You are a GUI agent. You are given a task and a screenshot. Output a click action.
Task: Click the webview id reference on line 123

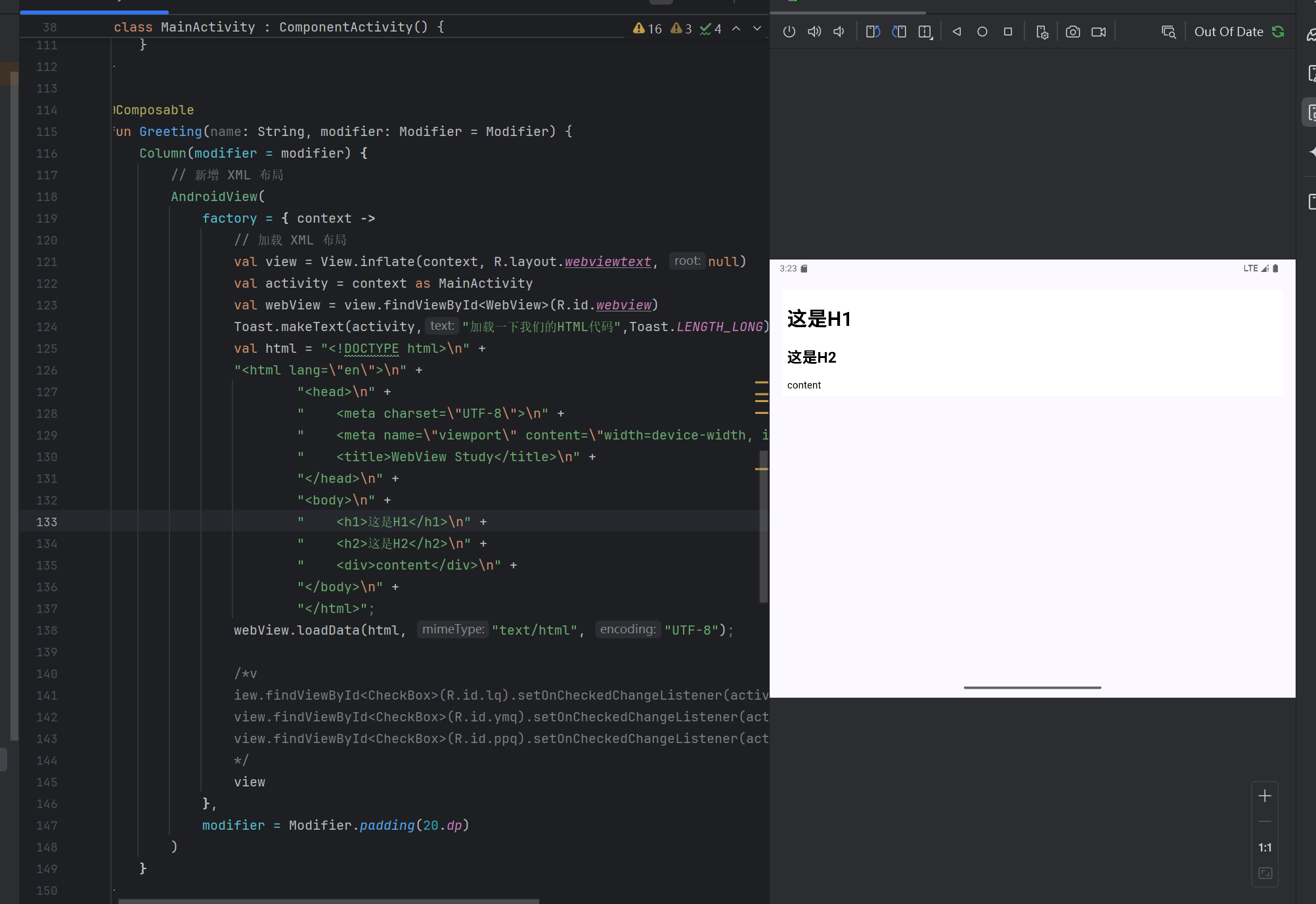(624, 305)
